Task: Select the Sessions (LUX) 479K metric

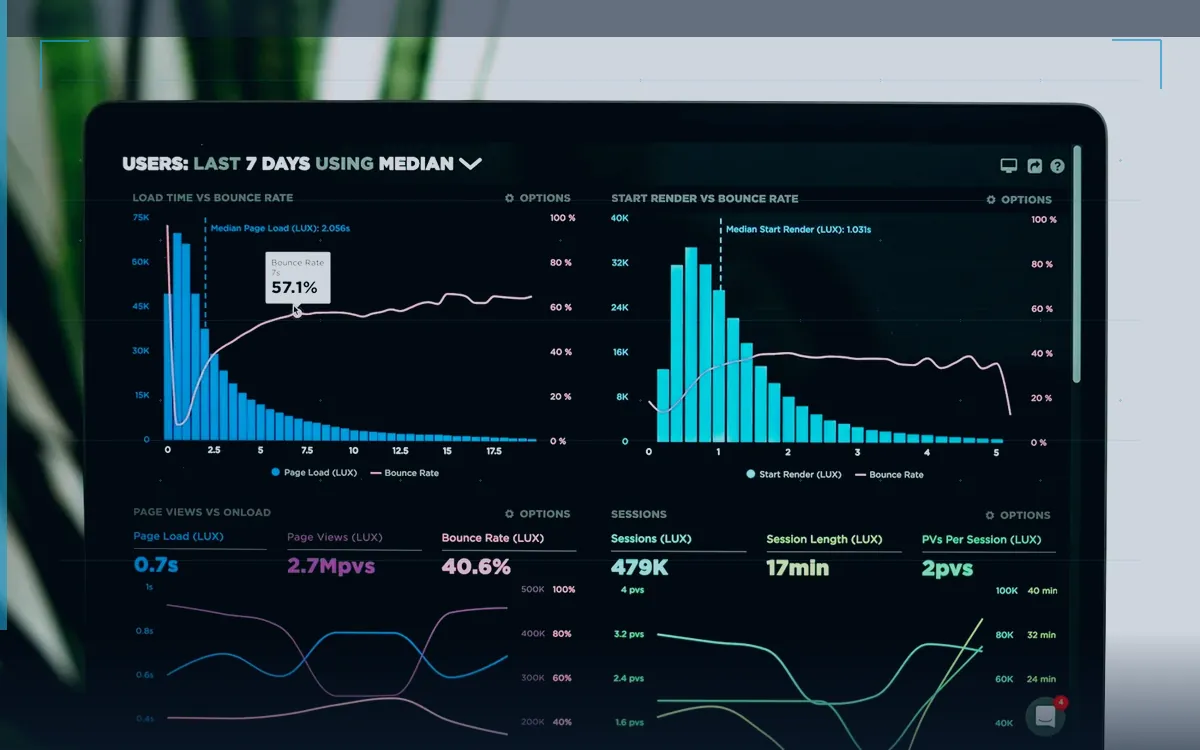Action: (x=678, y=556)
